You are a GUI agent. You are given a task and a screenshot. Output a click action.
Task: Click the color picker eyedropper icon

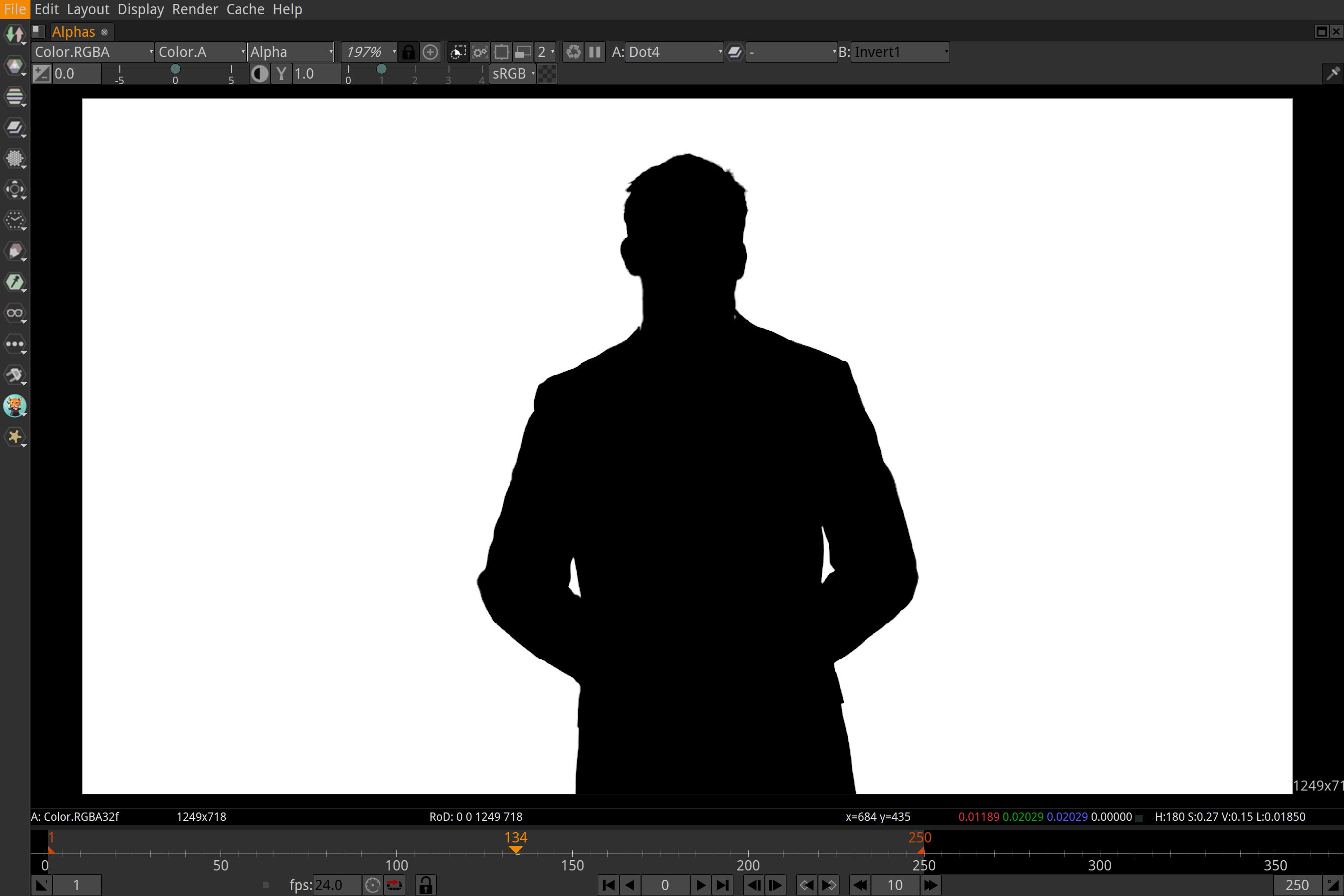1333,74
